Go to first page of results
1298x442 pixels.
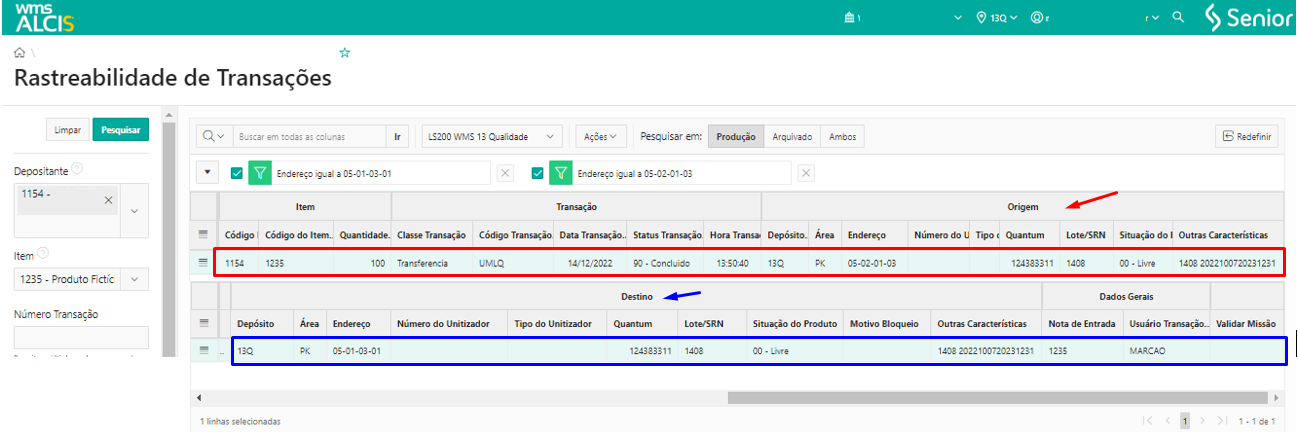[x=1147, y=421]
